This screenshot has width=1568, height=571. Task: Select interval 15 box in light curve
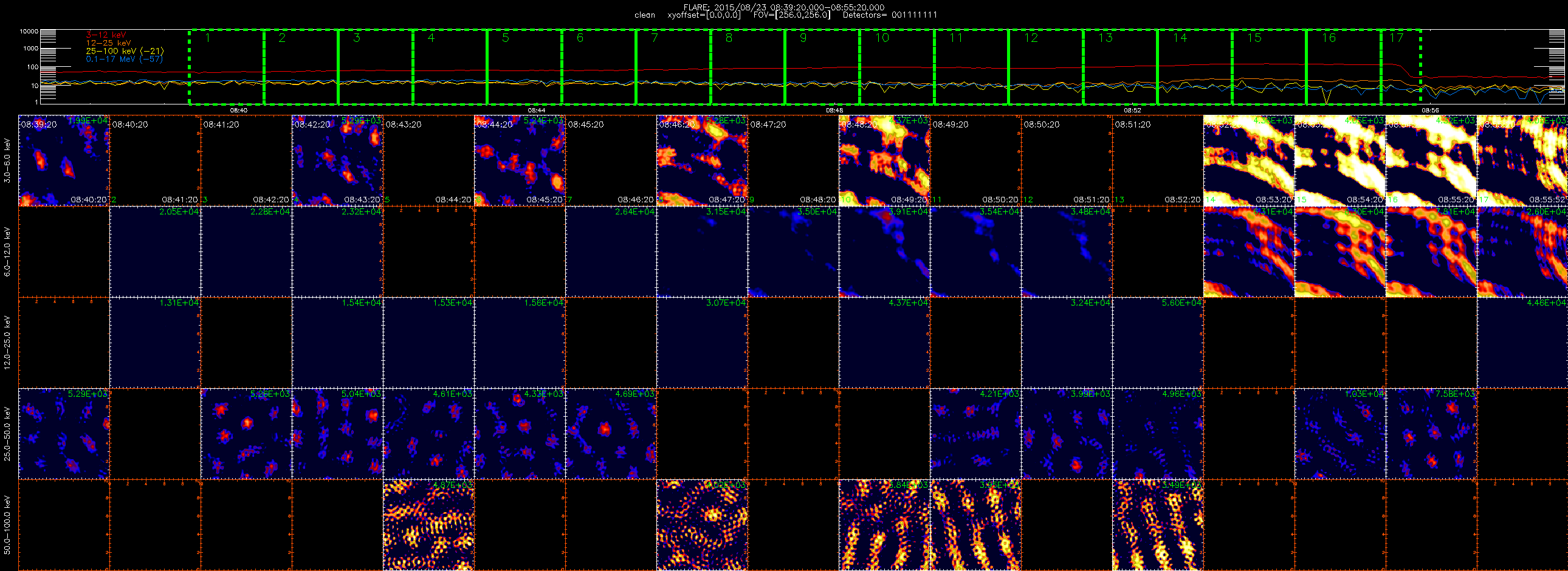(1269, 67)
